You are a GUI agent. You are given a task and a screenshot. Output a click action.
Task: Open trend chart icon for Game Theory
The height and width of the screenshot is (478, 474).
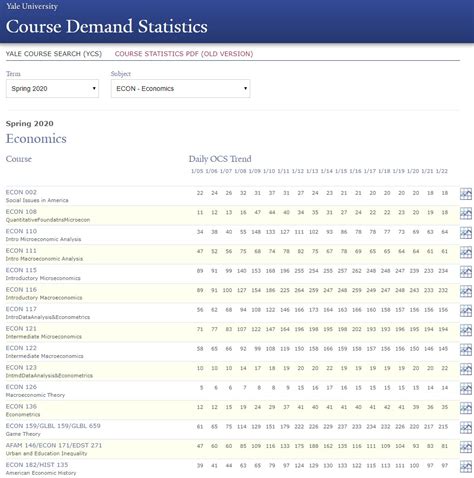coord(466,428)
